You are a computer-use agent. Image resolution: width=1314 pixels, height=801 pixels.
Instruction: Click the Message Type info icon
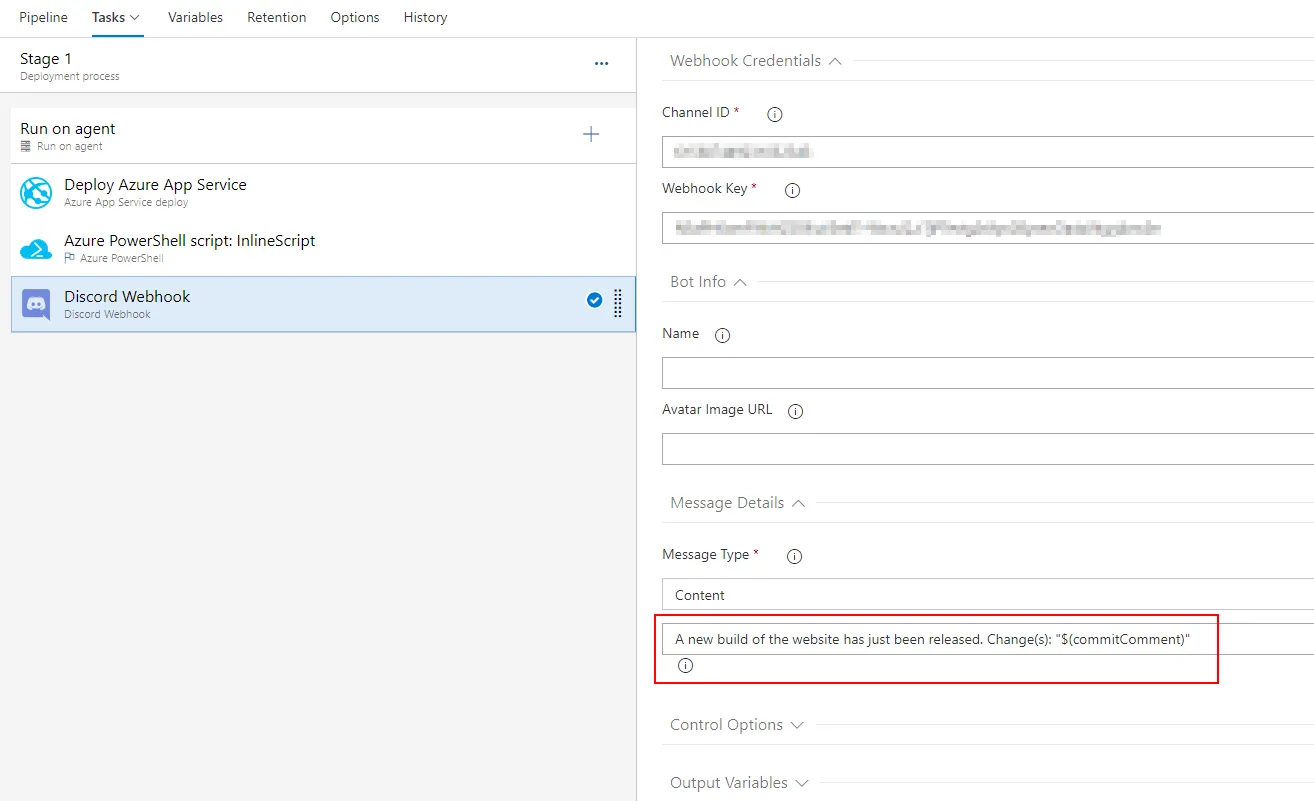[795, 556]
